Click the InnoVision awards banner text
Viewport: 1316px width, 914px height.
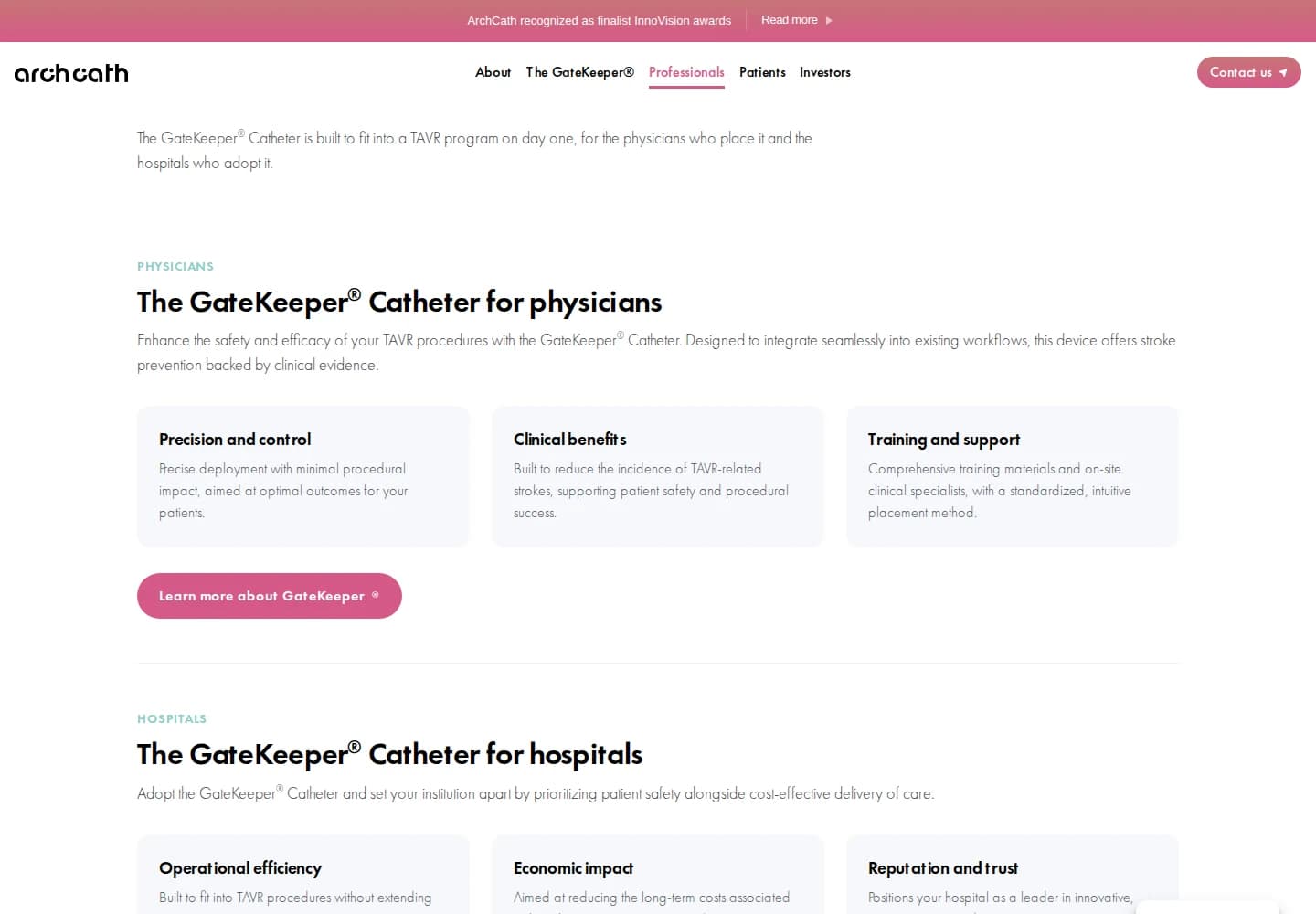(x=599, y=20)
